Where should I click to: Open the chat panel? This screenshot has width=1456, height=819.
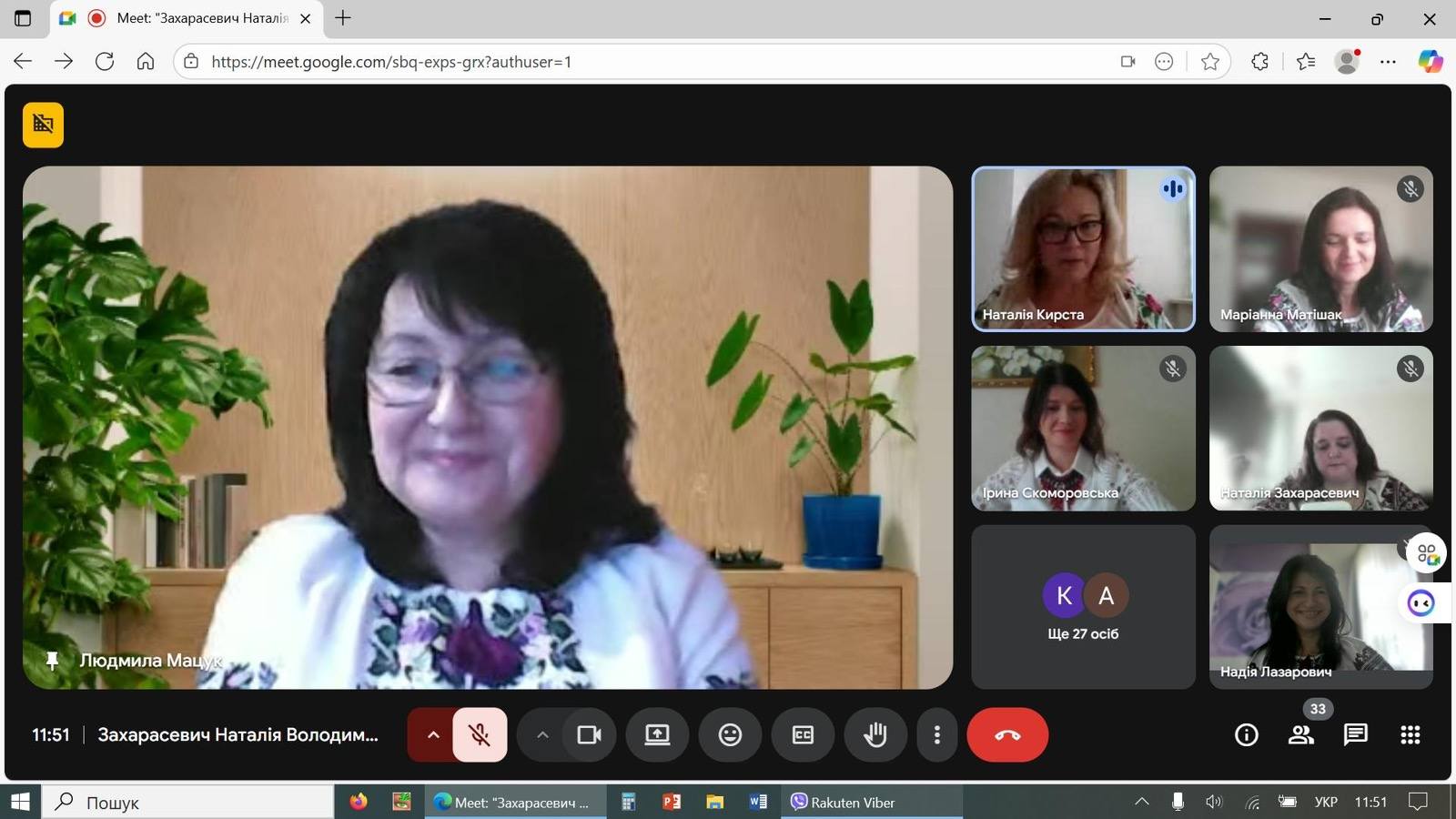tap(1355, 734)
